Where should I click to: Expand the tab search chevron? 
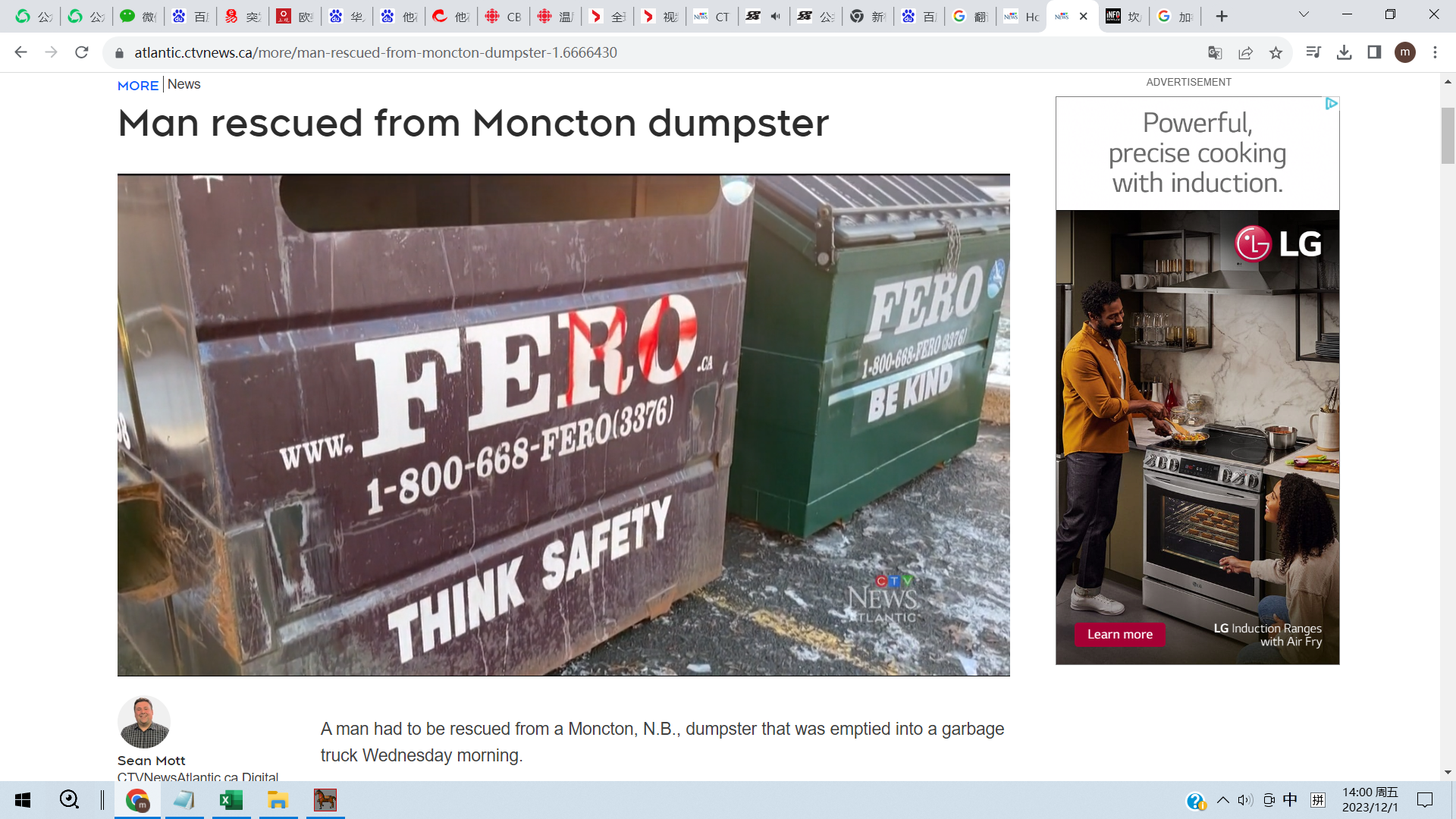point(1304,14)
